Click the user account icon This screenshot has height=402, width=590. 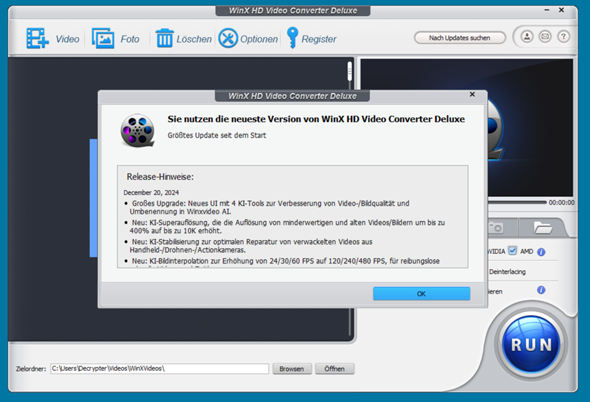tap(527, 37)
